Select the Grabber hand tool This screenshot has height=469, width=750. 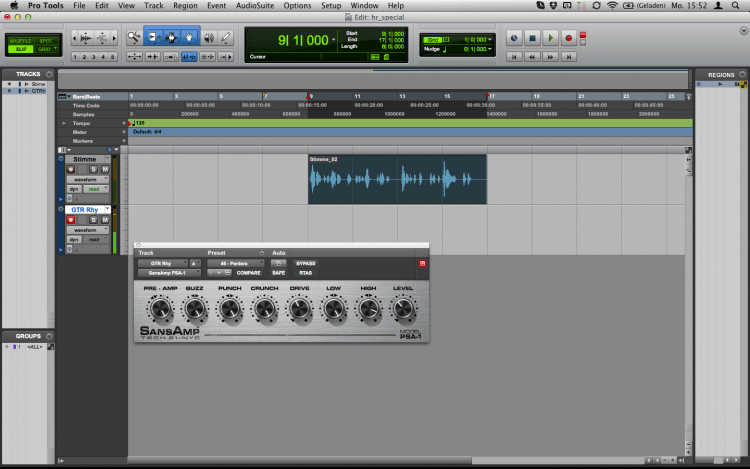(x=189, y=37)
